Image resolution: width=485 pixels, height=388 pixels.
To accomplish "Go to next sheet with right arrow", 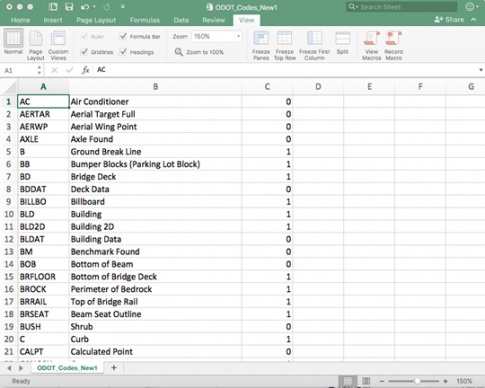I will click(21, 368).
